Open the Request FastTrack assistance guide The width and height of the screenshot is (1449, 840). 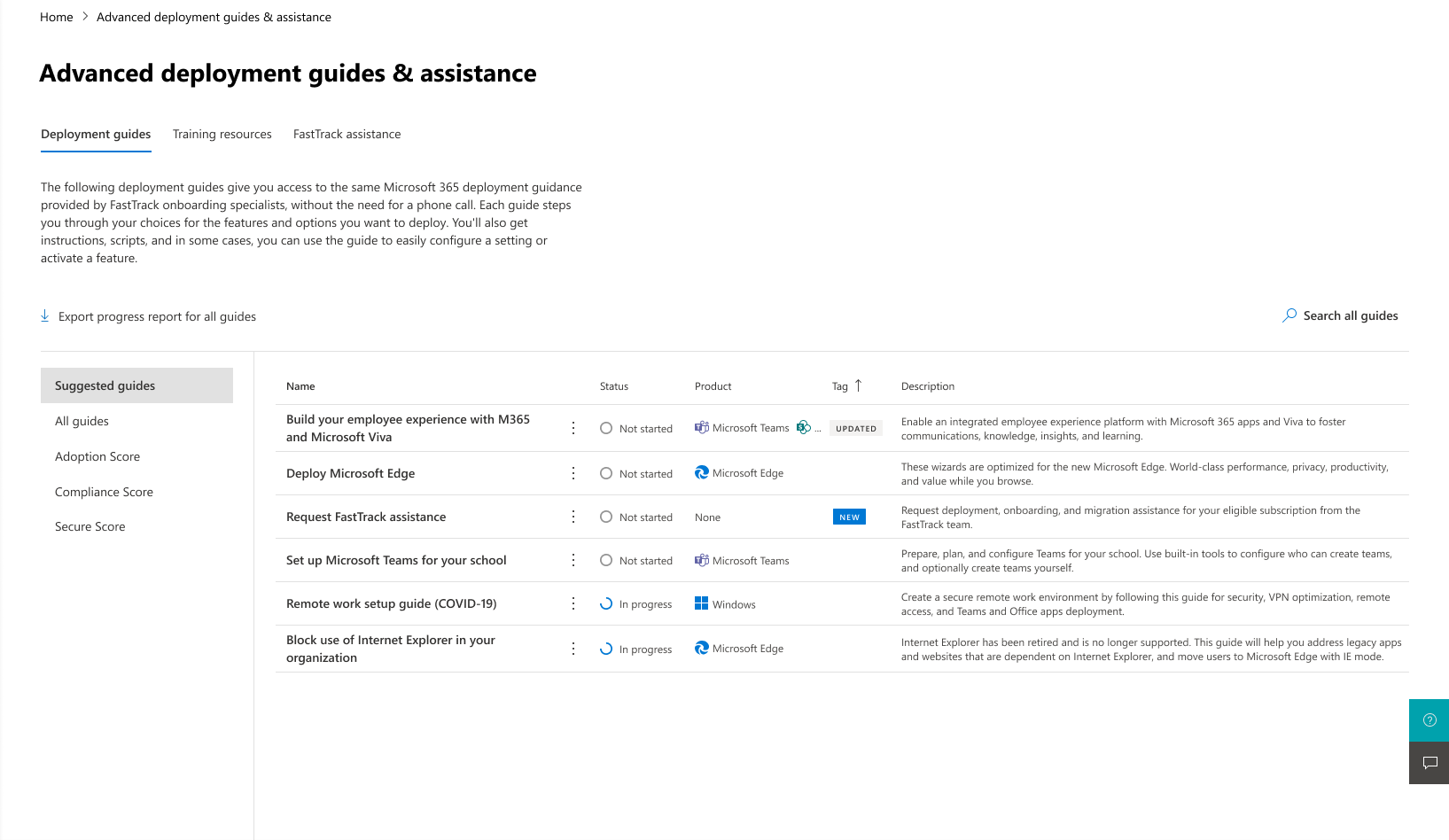coord(366,517)
